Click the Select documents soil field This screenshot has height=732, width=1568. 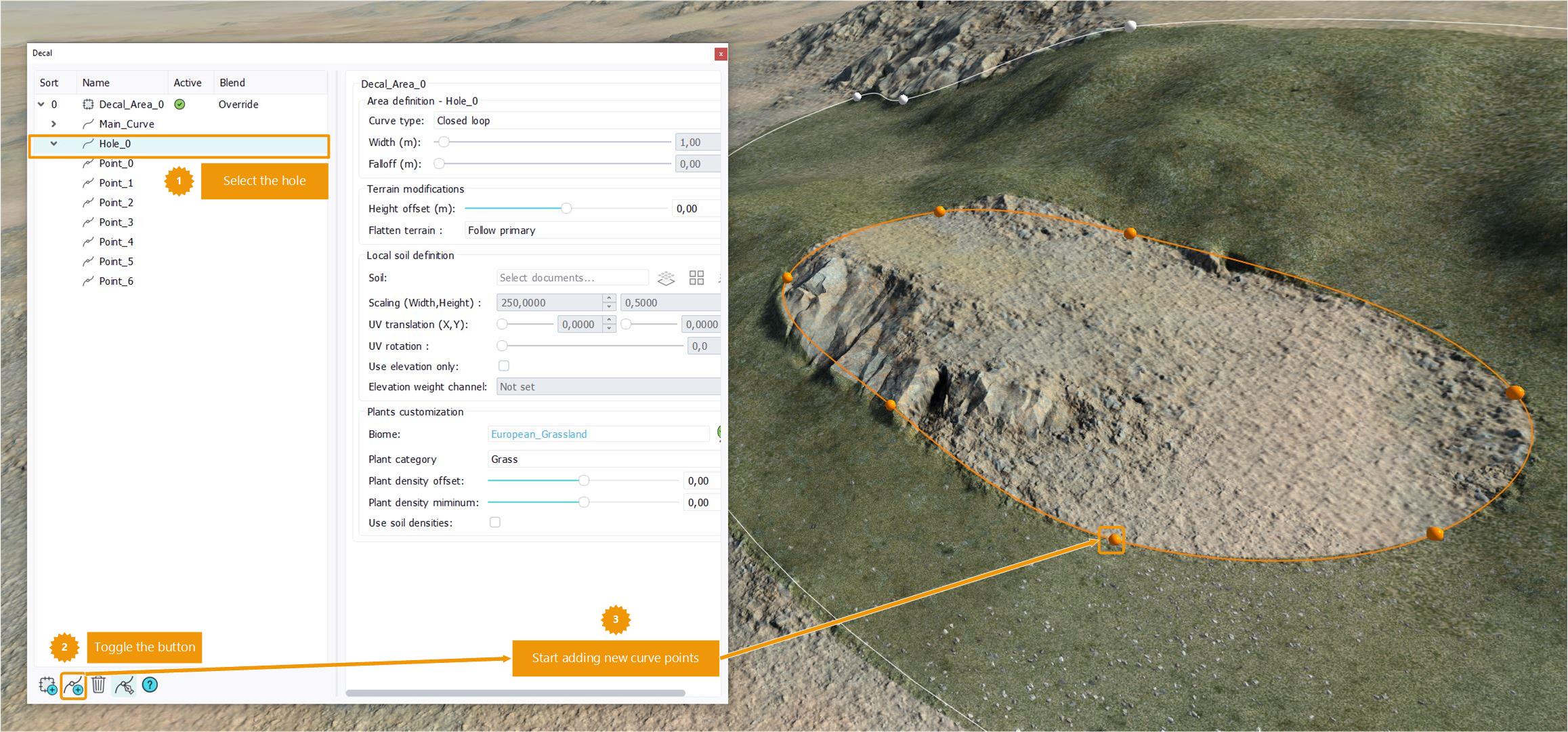tap(572, 278)
